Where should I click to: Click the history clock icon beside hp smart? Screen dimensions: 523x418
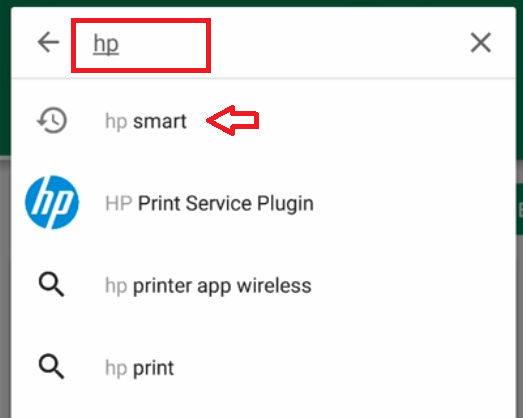click(52, 120)
